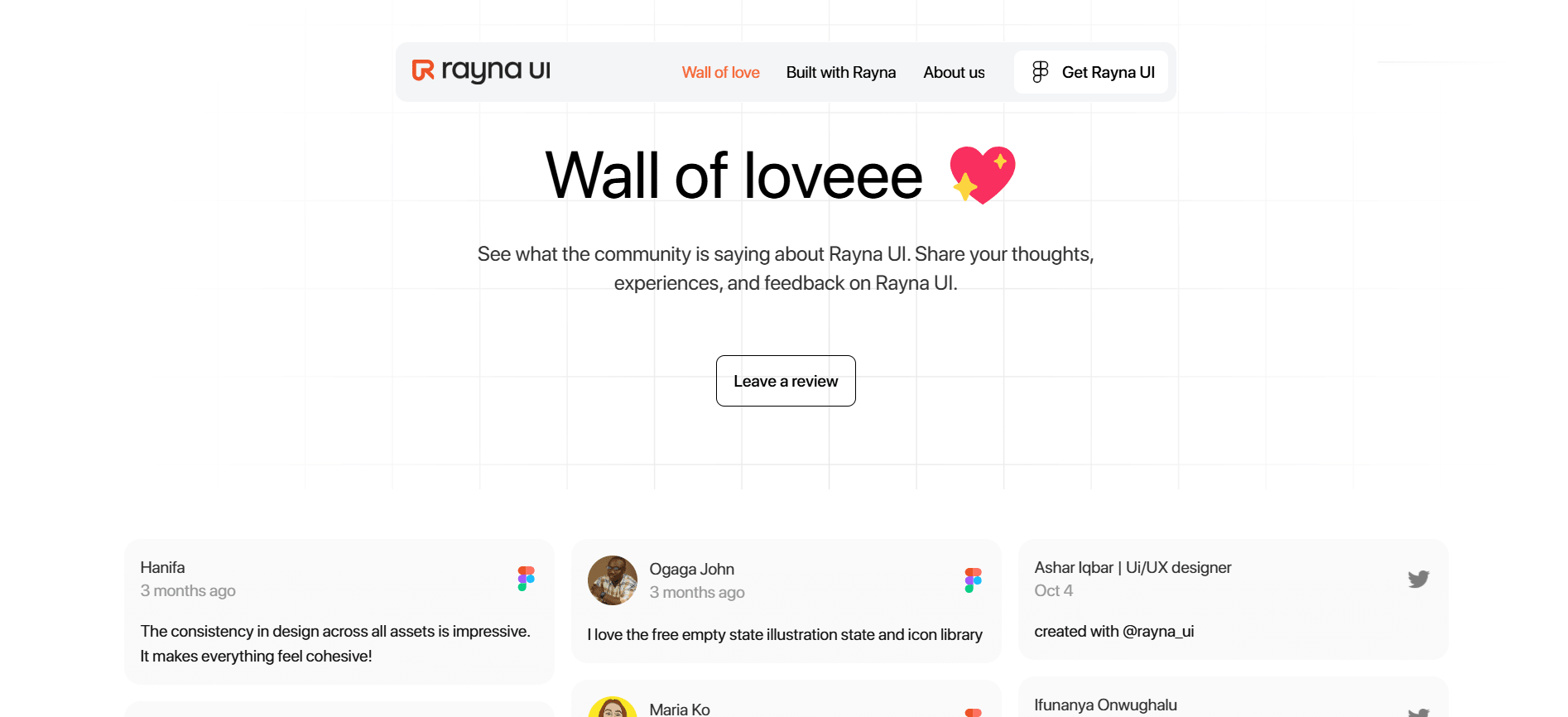Image resolution: width=1568 pixels, height=717 pixels.
Task: Click the created with @rayna_ui text
Action: [x=1113, y=631]
